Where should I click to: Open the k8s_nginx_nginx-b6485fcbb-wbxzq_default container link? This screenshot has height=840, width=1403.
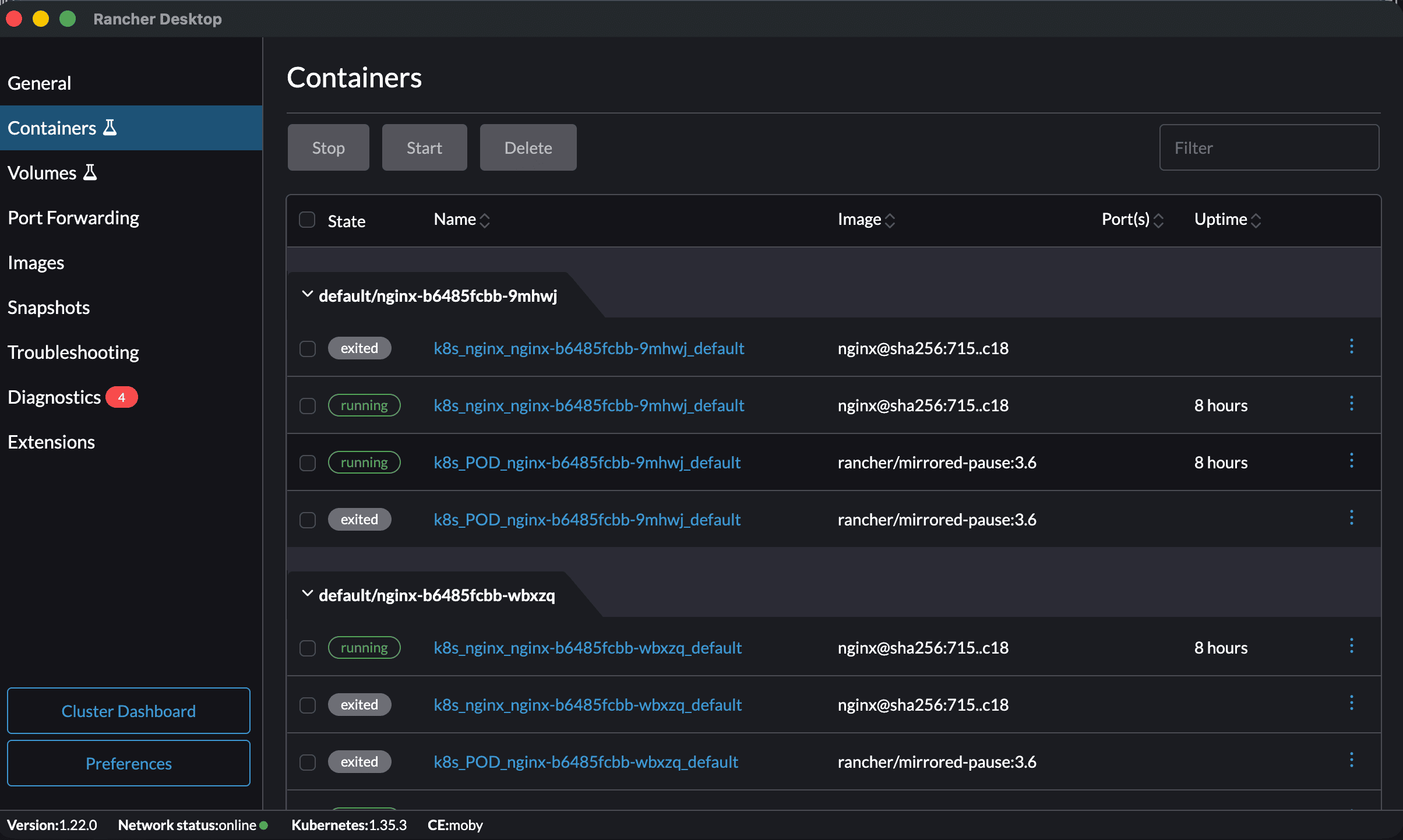click(x=587, y=647)
